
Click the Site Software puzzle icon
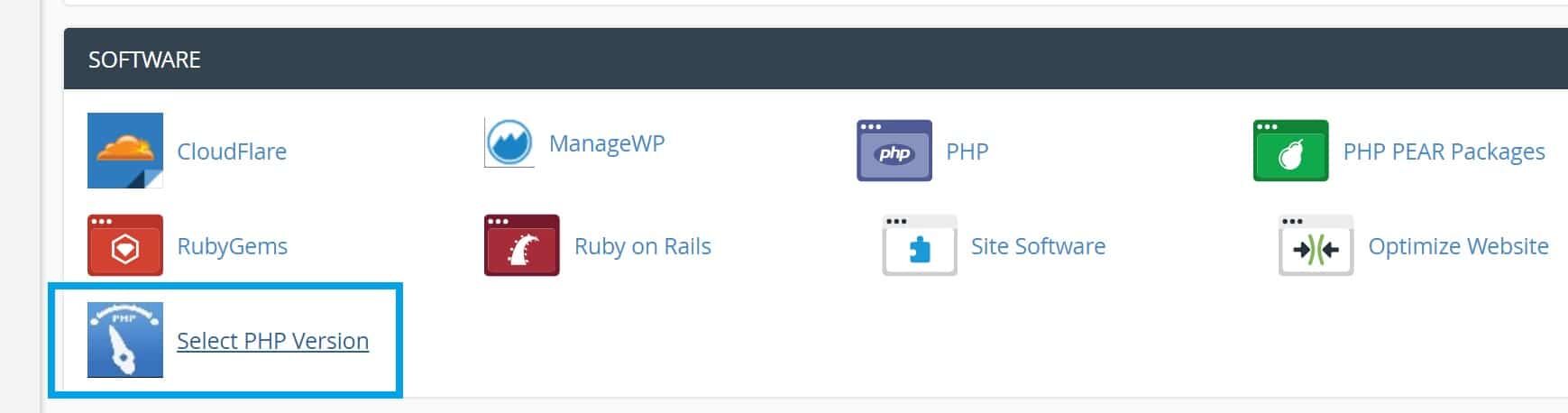point(919,245)
